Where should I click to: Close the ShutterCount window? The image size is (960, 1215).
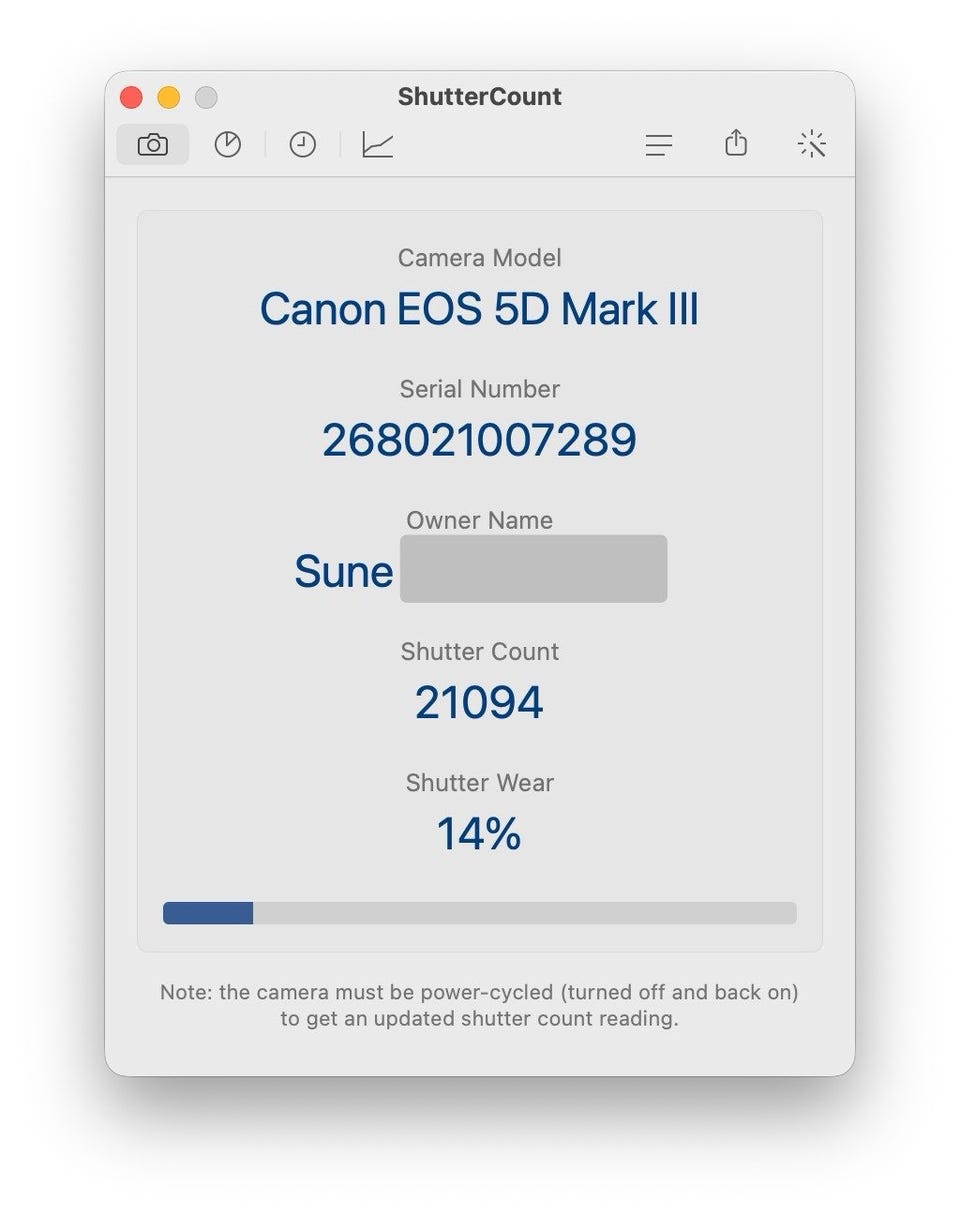pos(131,97)
